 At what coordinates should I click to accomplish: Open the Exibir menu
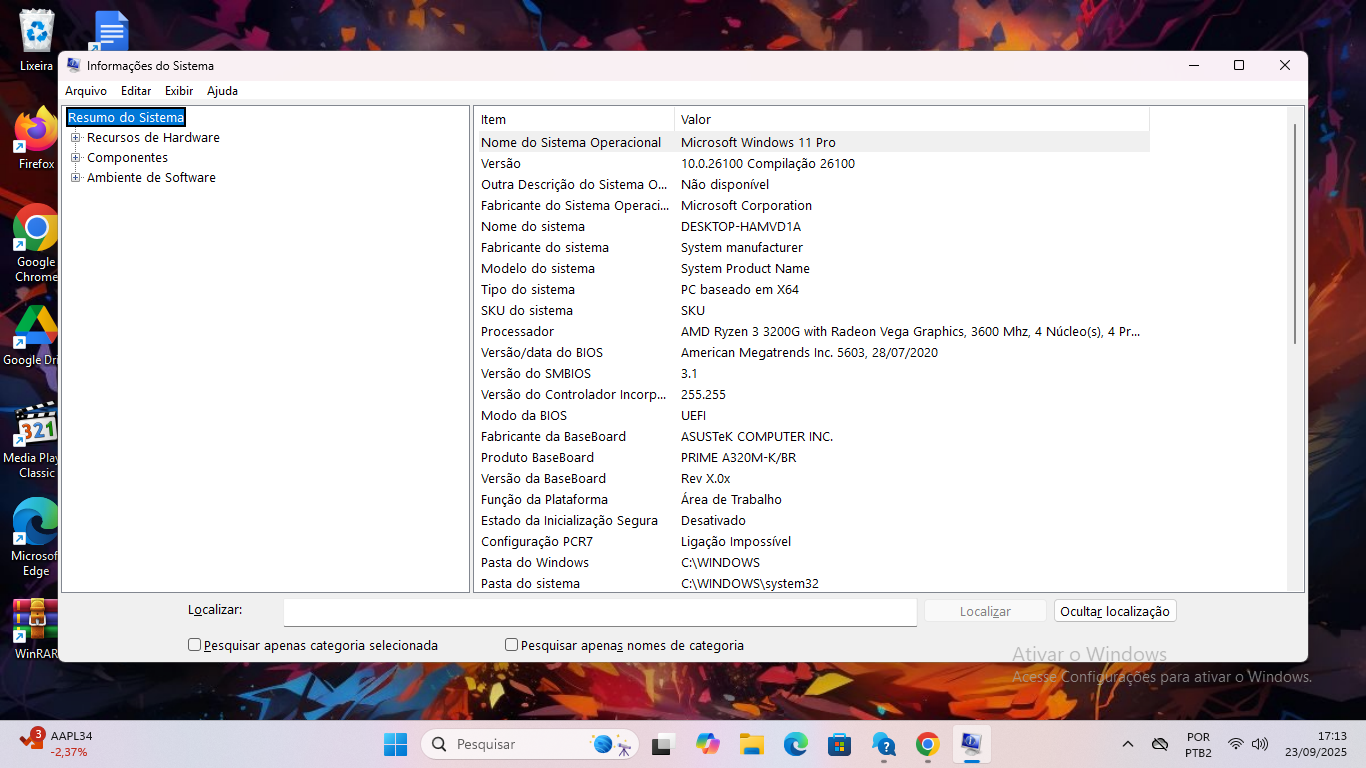pos(179,91)
